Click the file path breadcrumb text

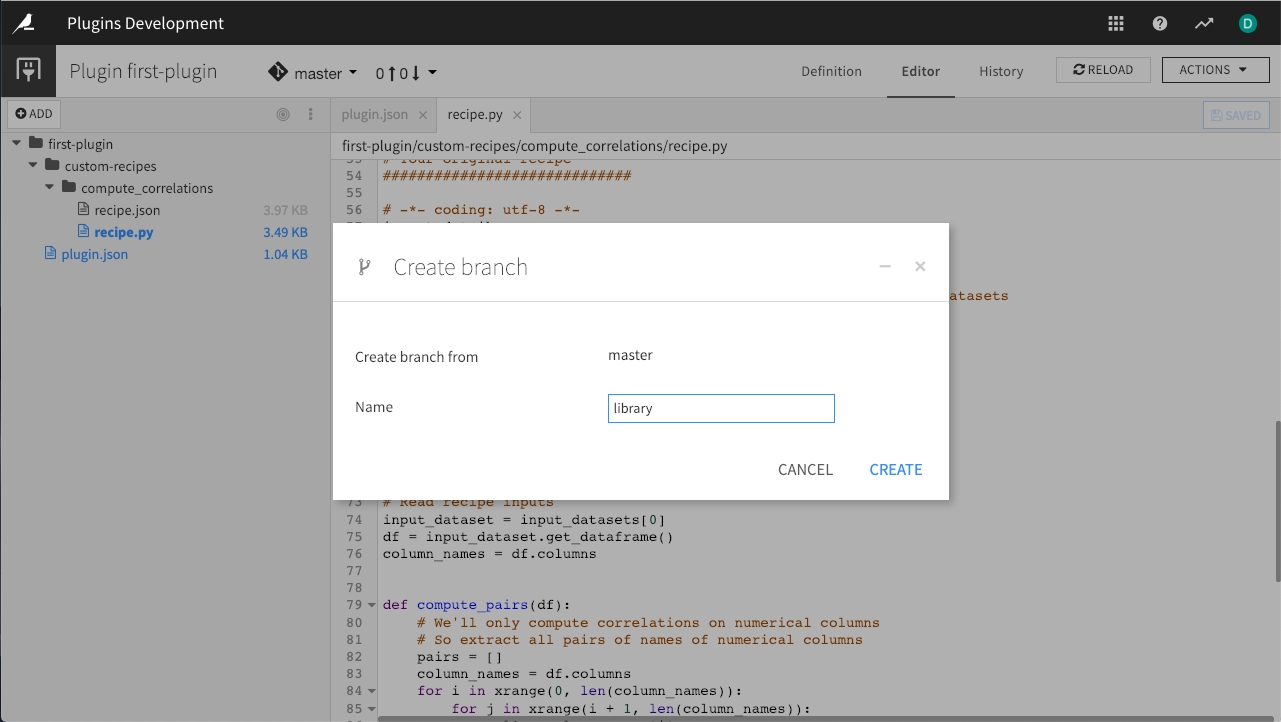(534, 146)
